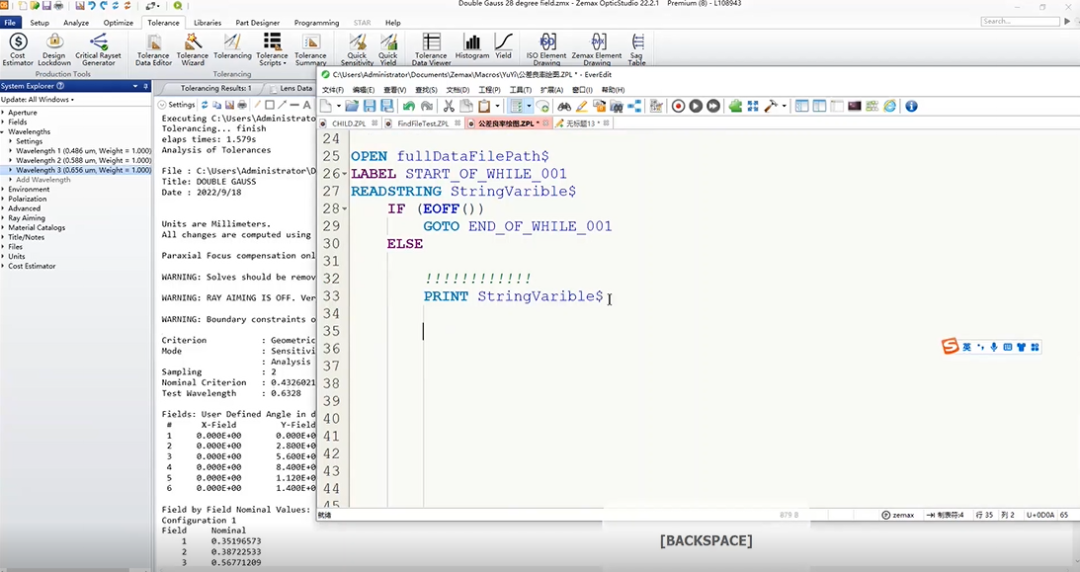
Task: Collapse the code fold at line 28
Action: coord(344,208)
